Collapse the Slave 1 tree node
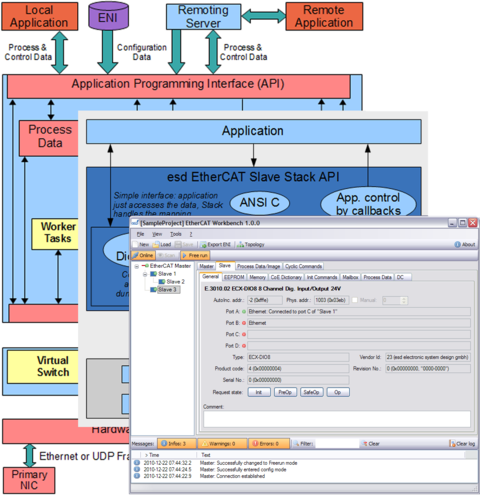The width and height of the screenshot is (480, 495). point(145,274)
